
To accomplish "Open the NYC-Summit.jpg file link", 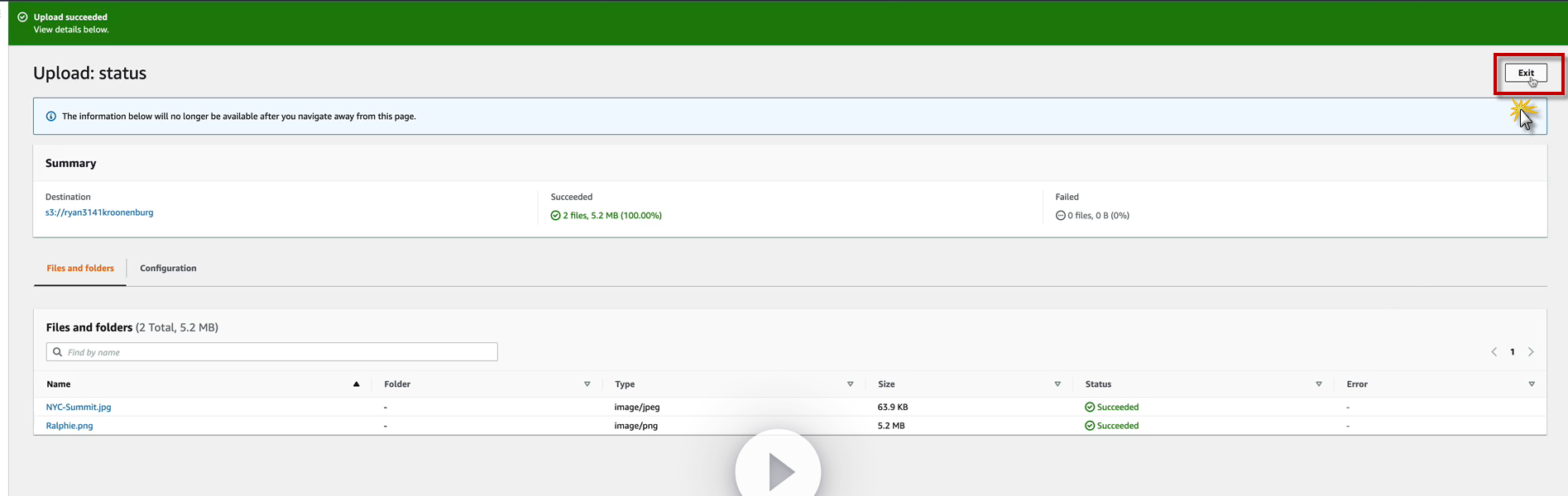I will 79,408.
